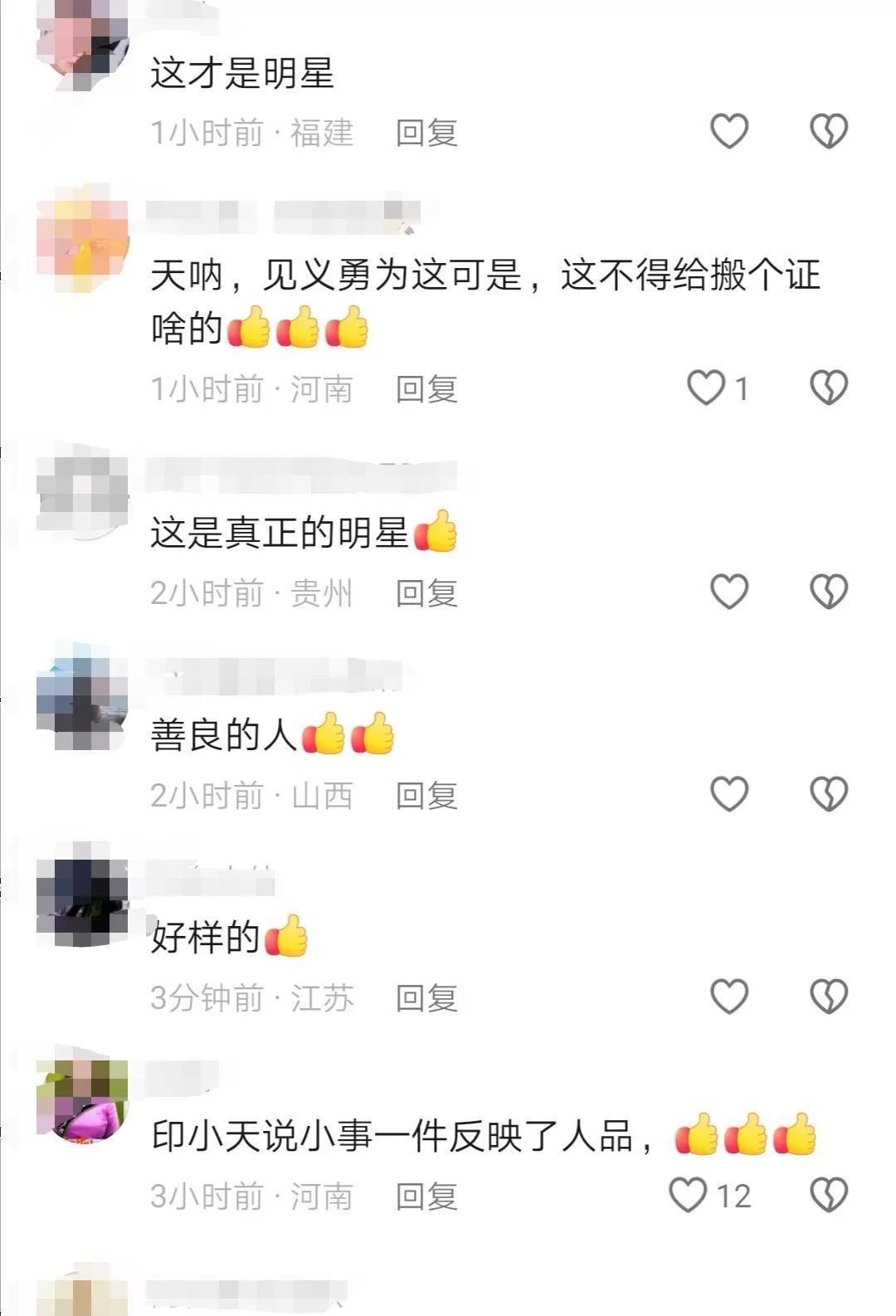Dislike the '这才是明星' comment

829,131
